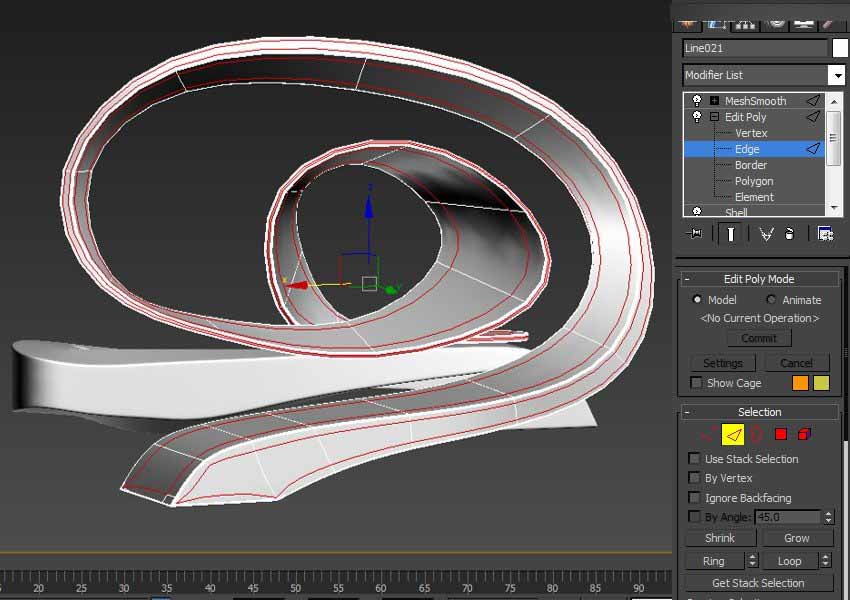Open the orange cage color swatch
Screen dimensions: 850x600
pos(800,383)
